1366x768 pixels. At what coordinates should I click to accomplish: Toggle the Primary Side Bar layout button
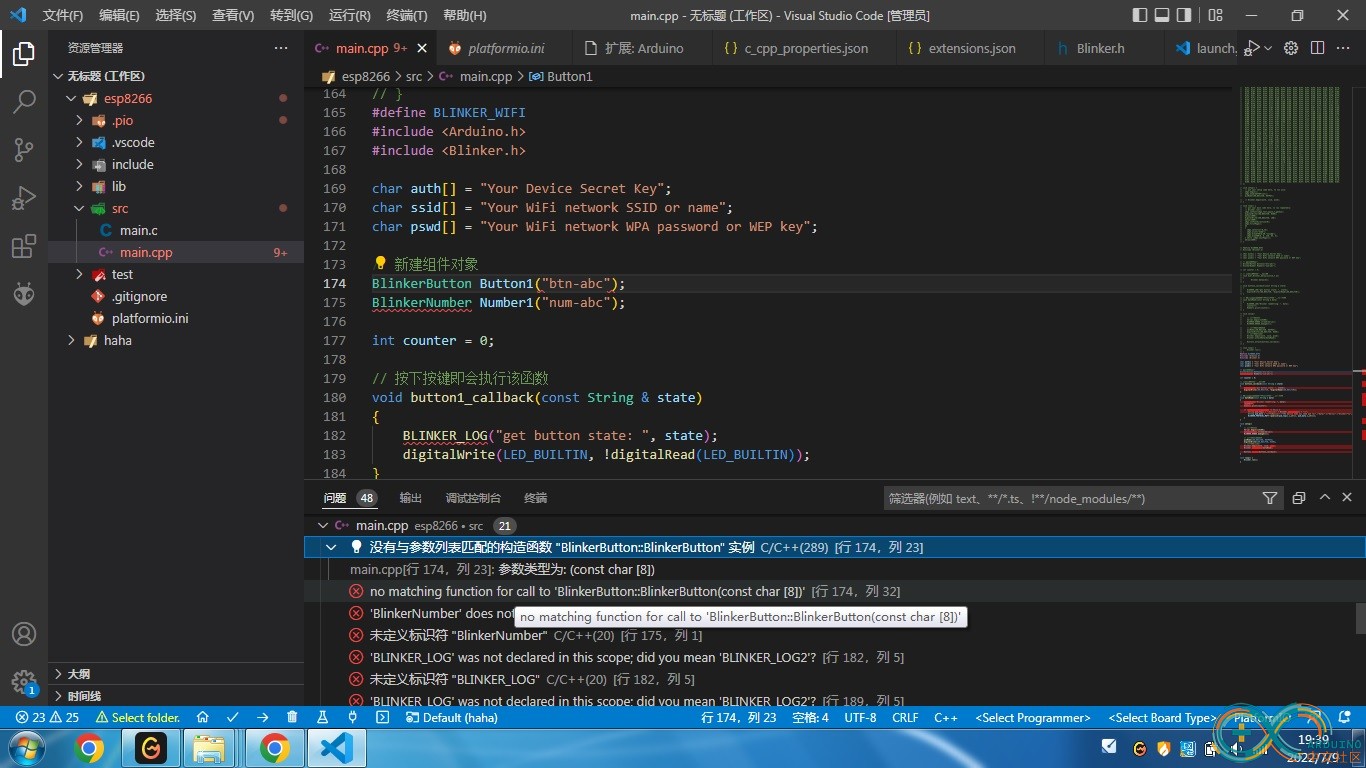coord(1140,15)
